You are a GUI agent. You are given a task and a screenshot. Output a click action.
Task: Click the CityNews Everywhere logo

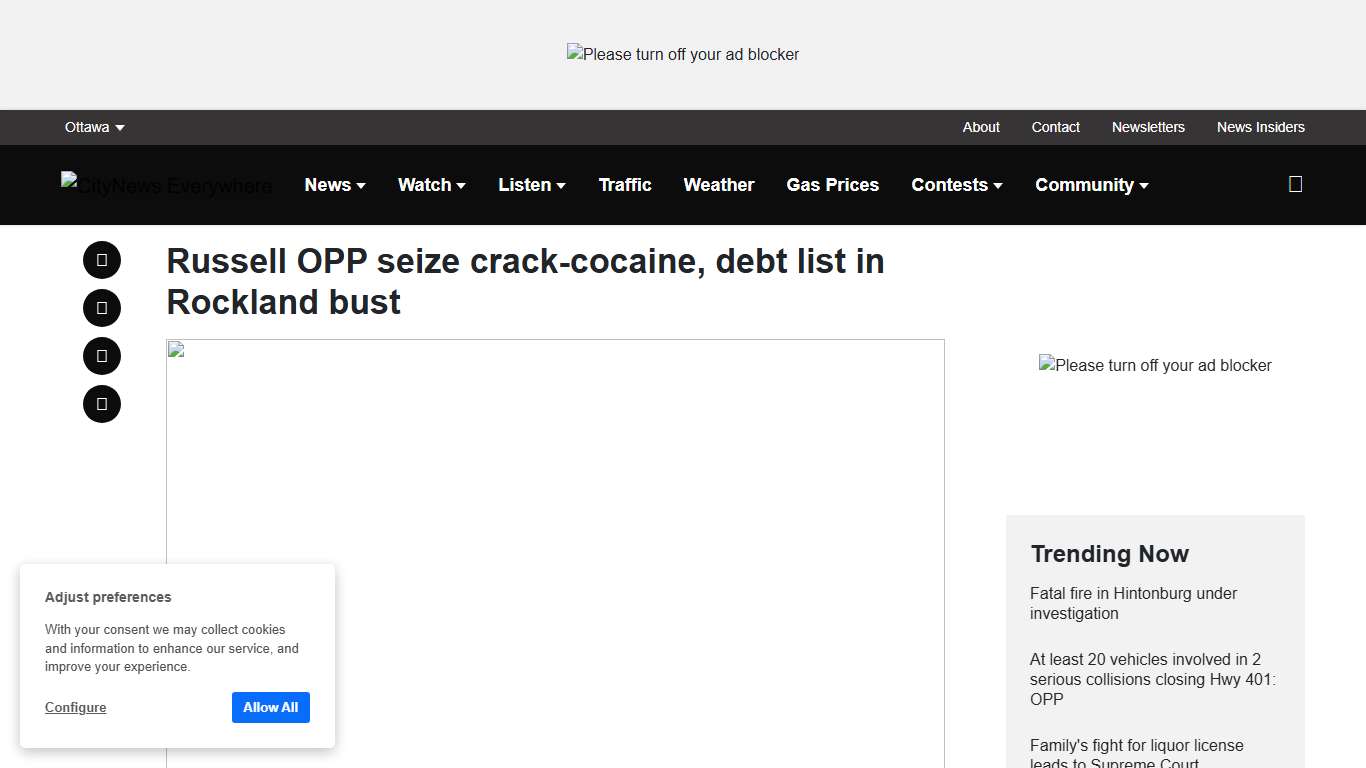166,185
